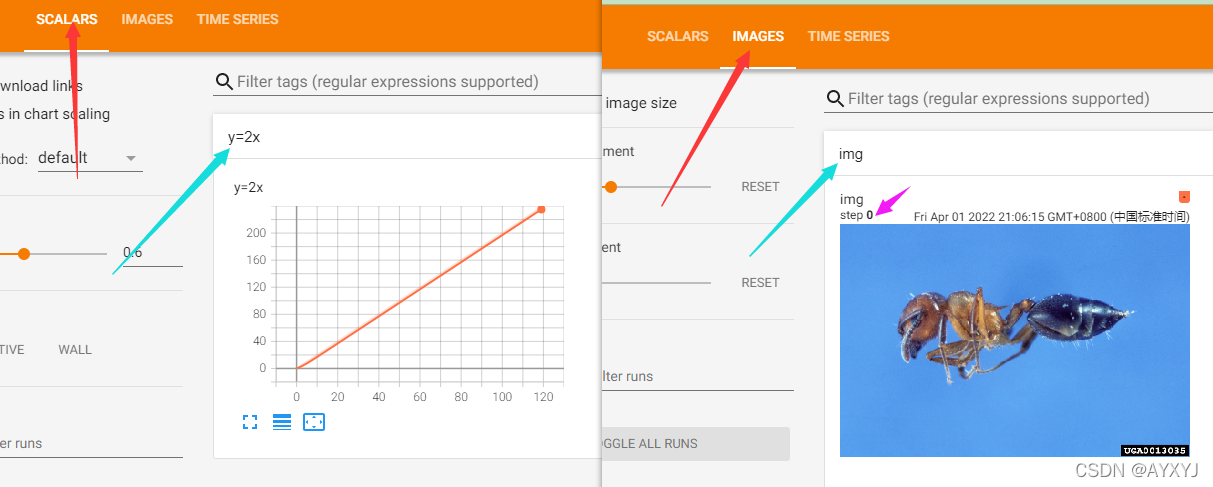Fit domain to data on y=2x chart
The image size is (1213, 487).
point(314,422)
